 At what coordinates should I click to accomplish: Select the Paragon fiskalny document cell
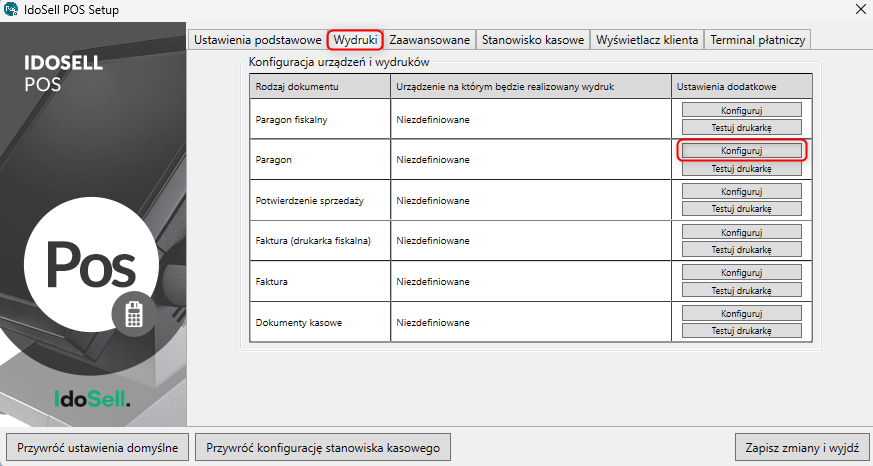[320, 119]
